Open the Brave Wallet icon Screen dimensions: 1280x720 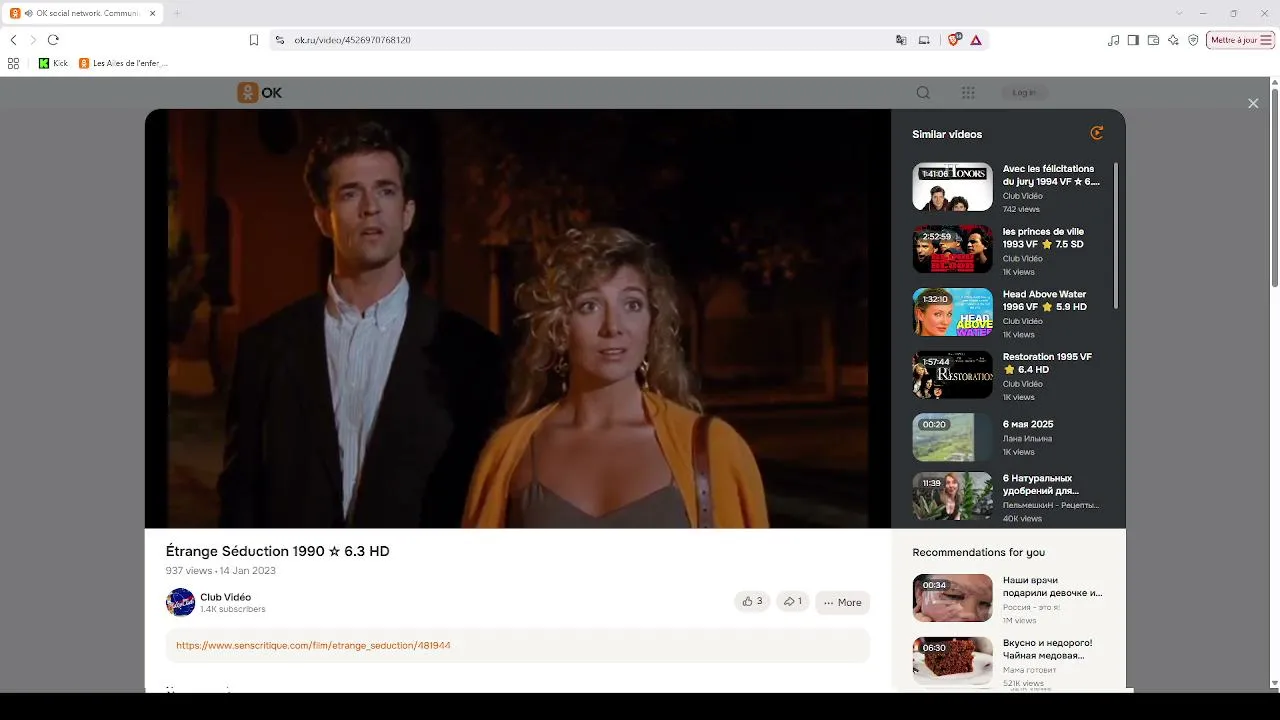pyautogui.click(x=1153, y=40)
